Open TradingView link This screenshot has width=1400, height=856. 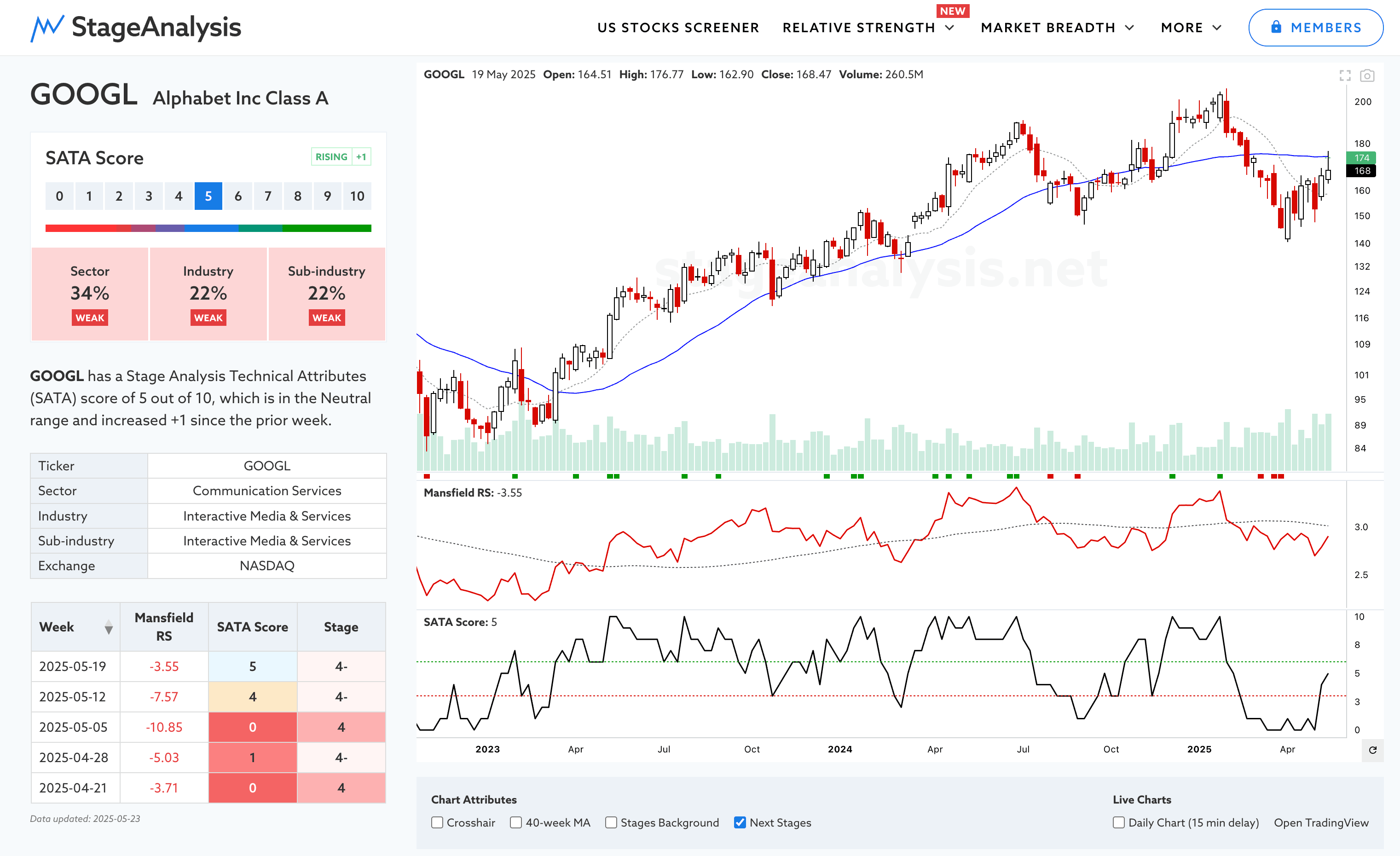[x=1321, y=822]
